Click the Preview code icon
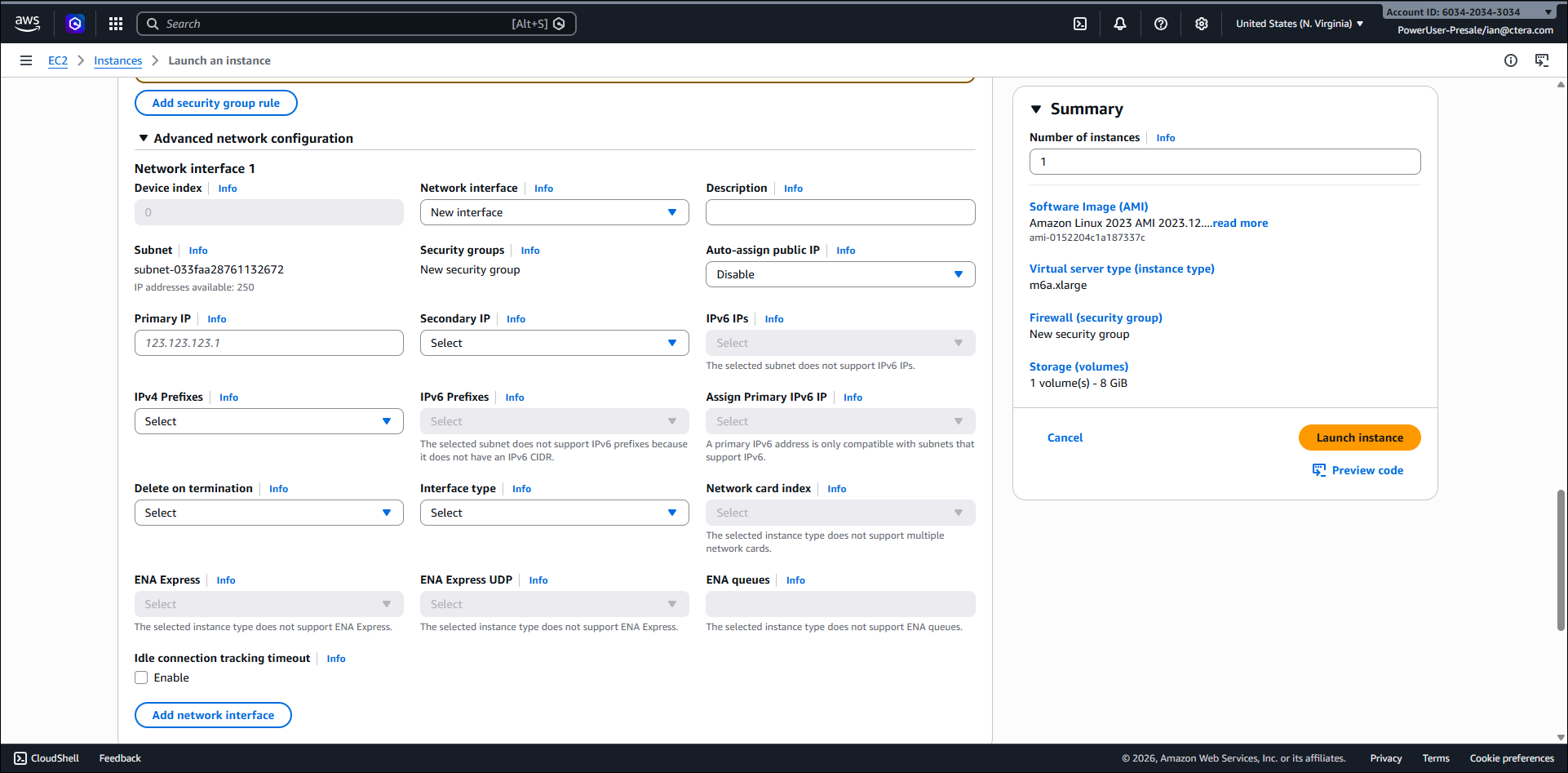 1319,470
